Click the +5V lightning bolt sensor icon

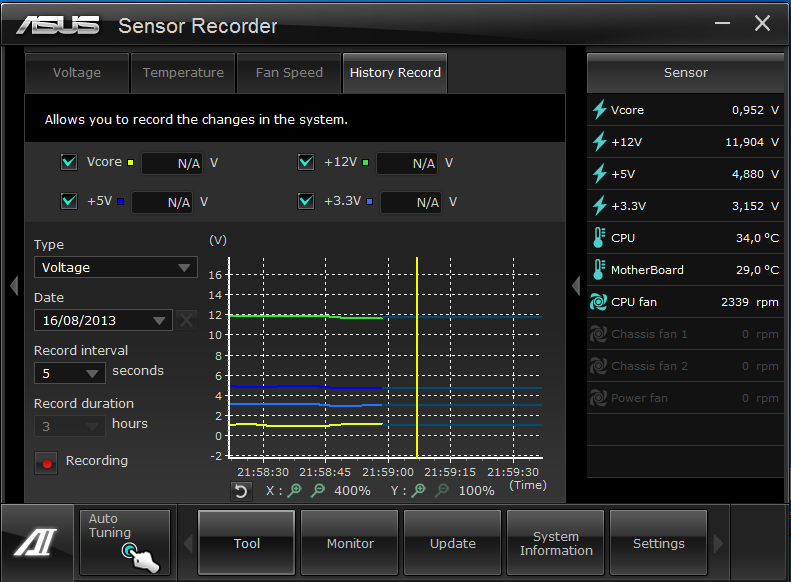point(599,173)
